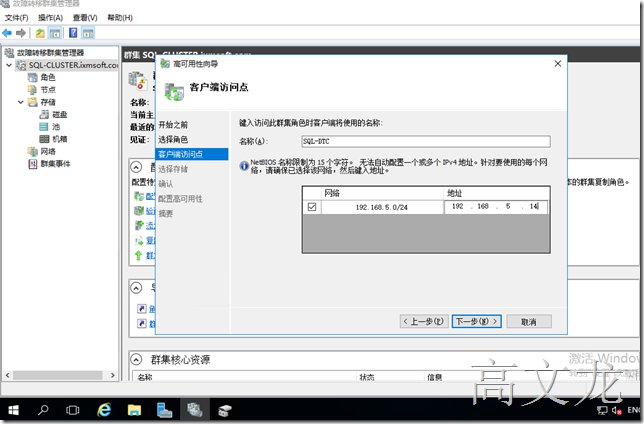This screenshot has width=644, height=424.
Task: Collapse the 群集核心资源 section
Action: 136,359
